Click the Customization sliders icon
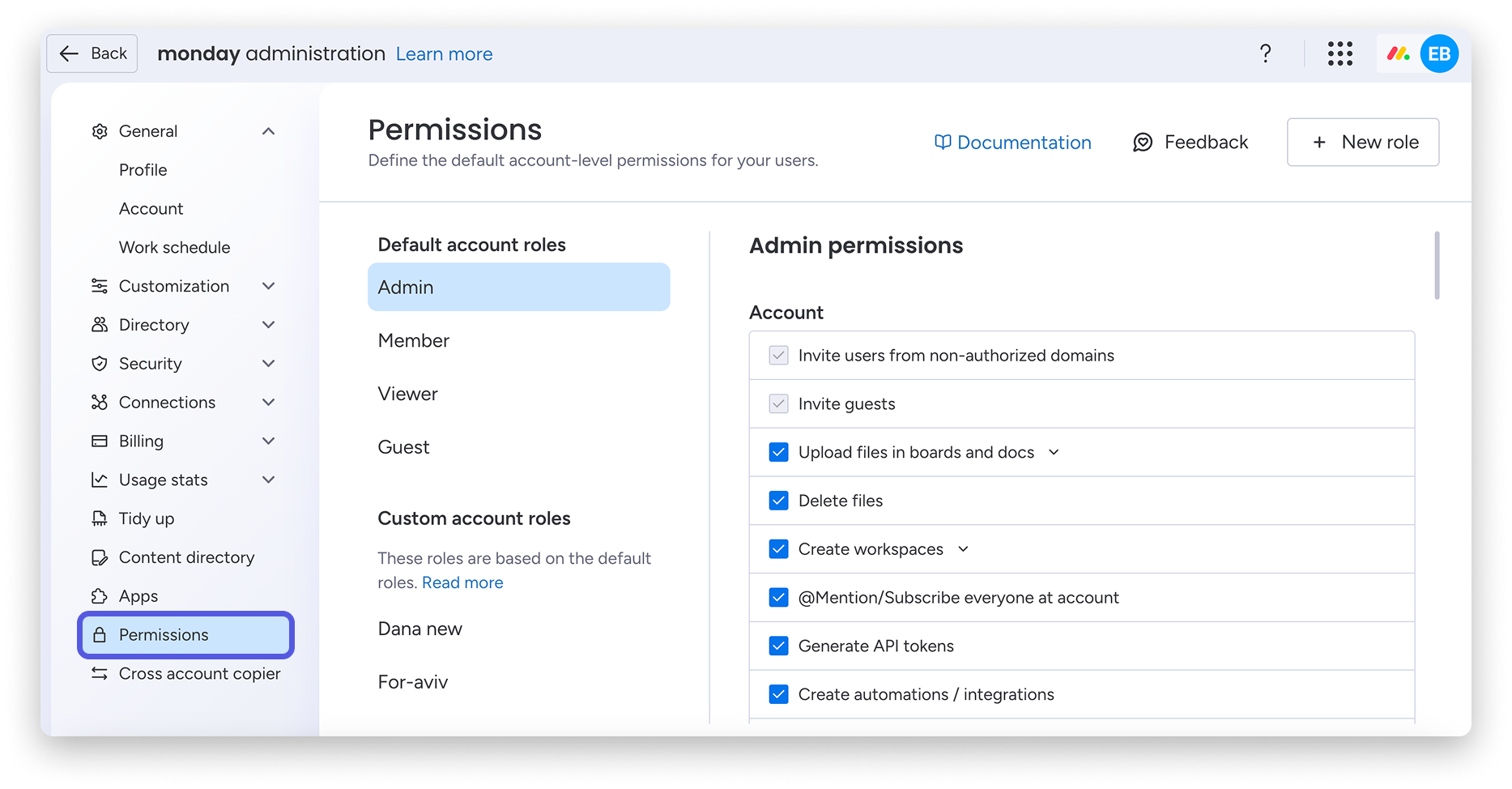 pos(100,286)
